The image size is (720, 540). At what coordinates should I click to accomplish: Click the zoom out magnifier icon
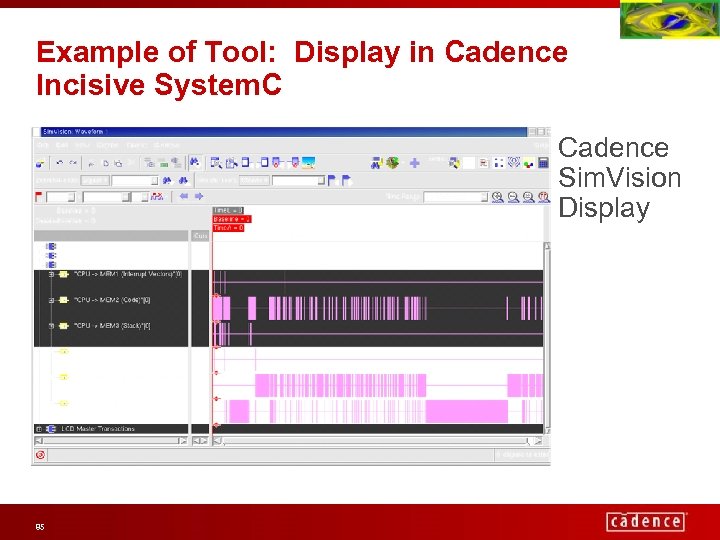513,197
